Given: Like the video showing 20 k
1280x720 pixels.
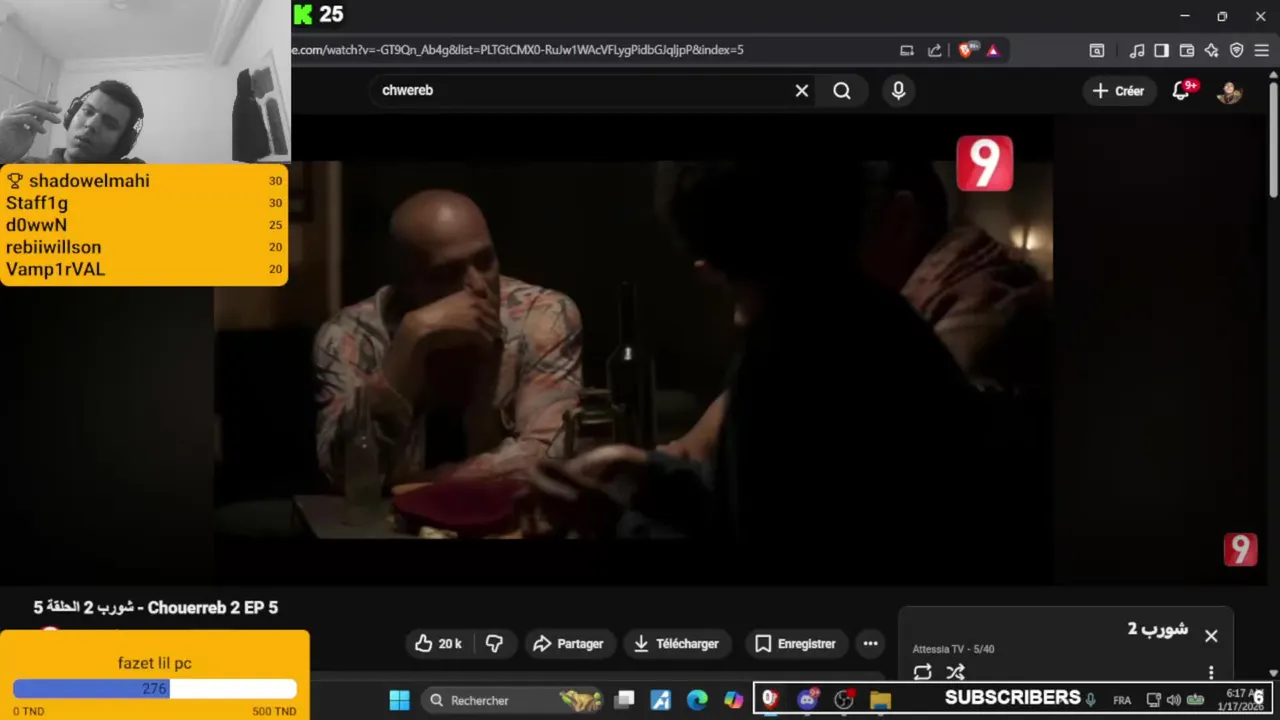Looking at the screenshot, I should coord(438,644).
